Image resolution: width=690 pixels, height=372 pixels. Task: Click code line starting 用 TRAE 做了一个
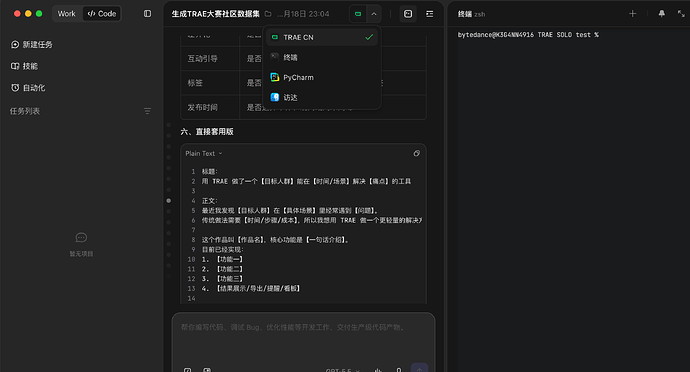point(306,181)
